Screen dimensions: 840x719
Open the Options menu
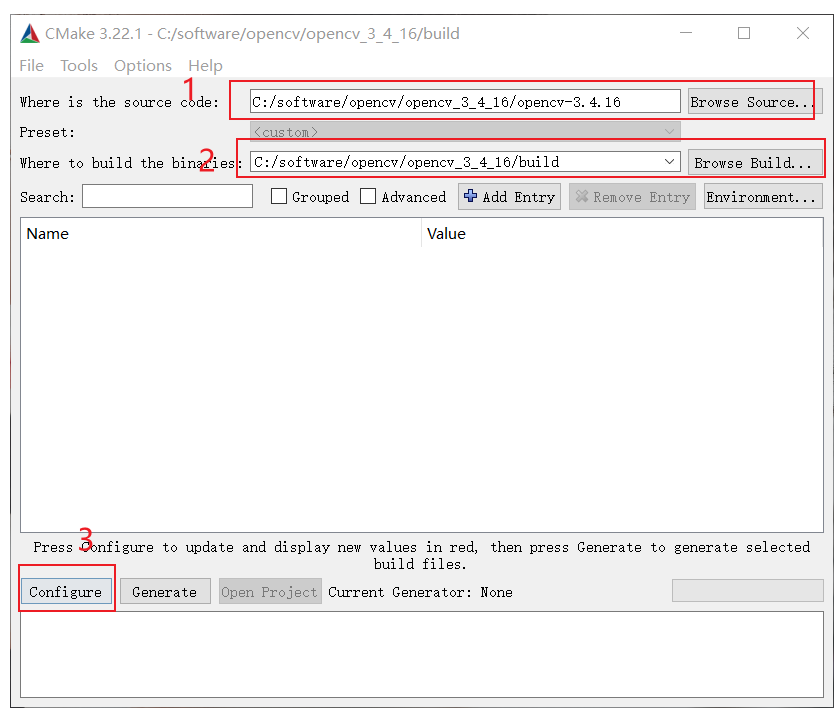click(142, 65)
